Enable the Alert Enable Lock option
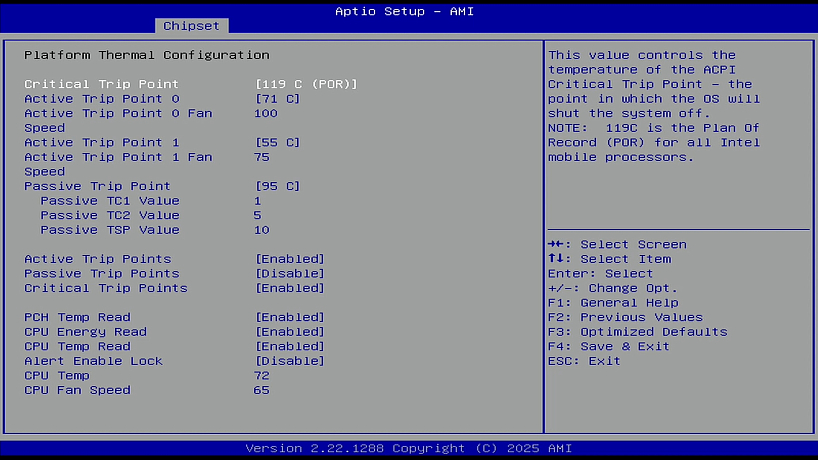Screen dimensions: 818x460 point(290,361)
